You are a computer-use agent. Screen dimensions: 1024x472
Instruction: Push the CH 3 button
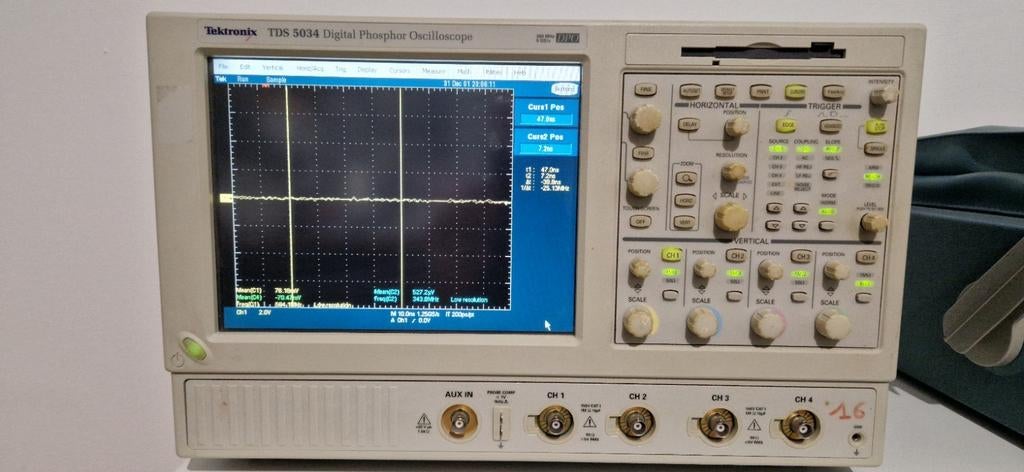click(x=801, y=257)
